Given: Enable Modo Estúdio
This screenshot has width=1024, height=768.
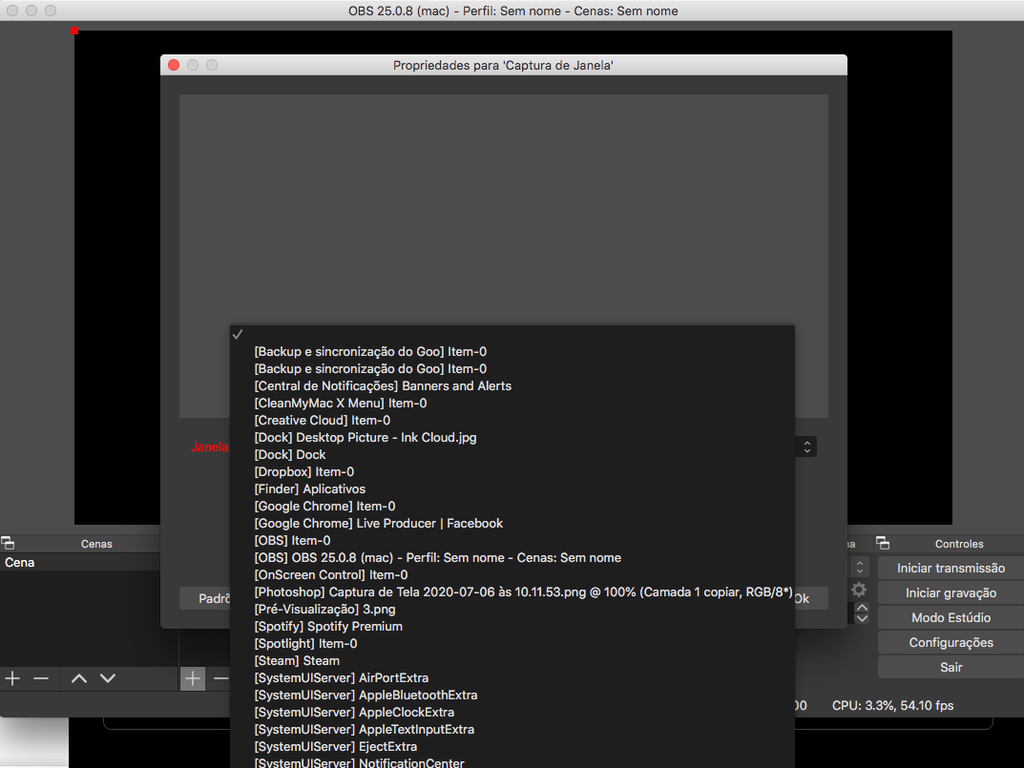Looking at the screenshot, I should [951, 618].
